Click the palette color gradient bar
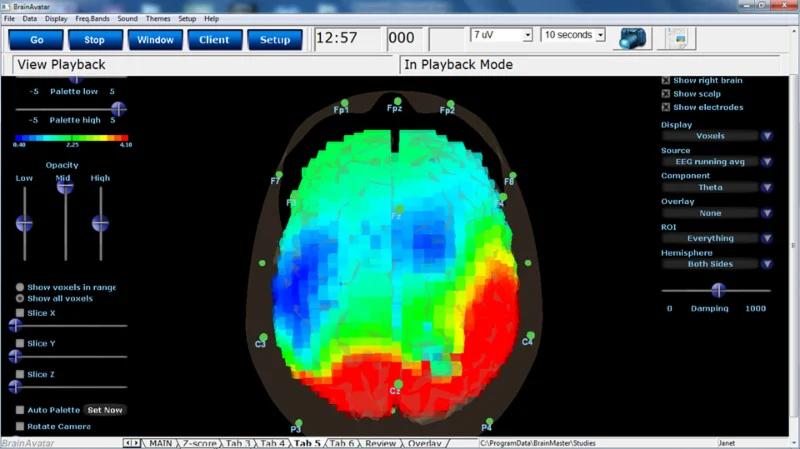800x449 pixels. pos(71,138)
